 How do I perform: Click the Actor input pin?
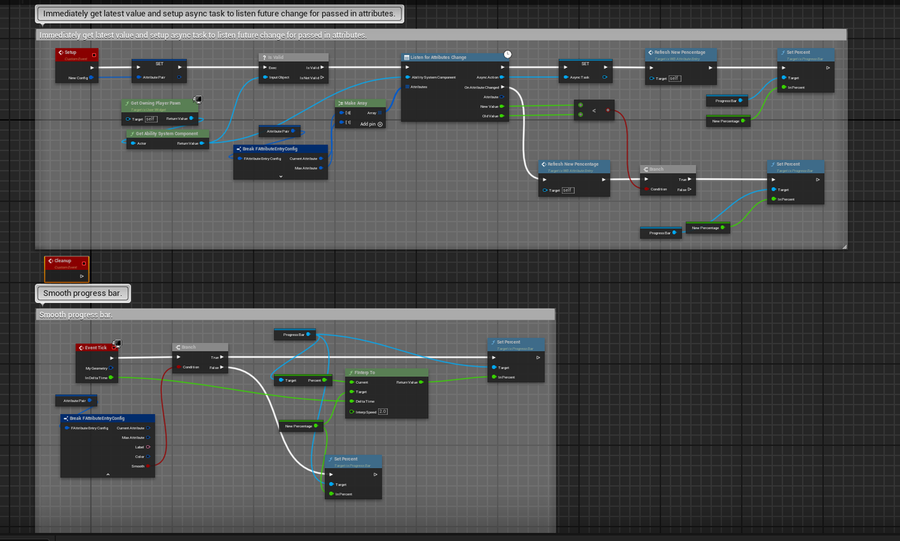coord(133,143)
